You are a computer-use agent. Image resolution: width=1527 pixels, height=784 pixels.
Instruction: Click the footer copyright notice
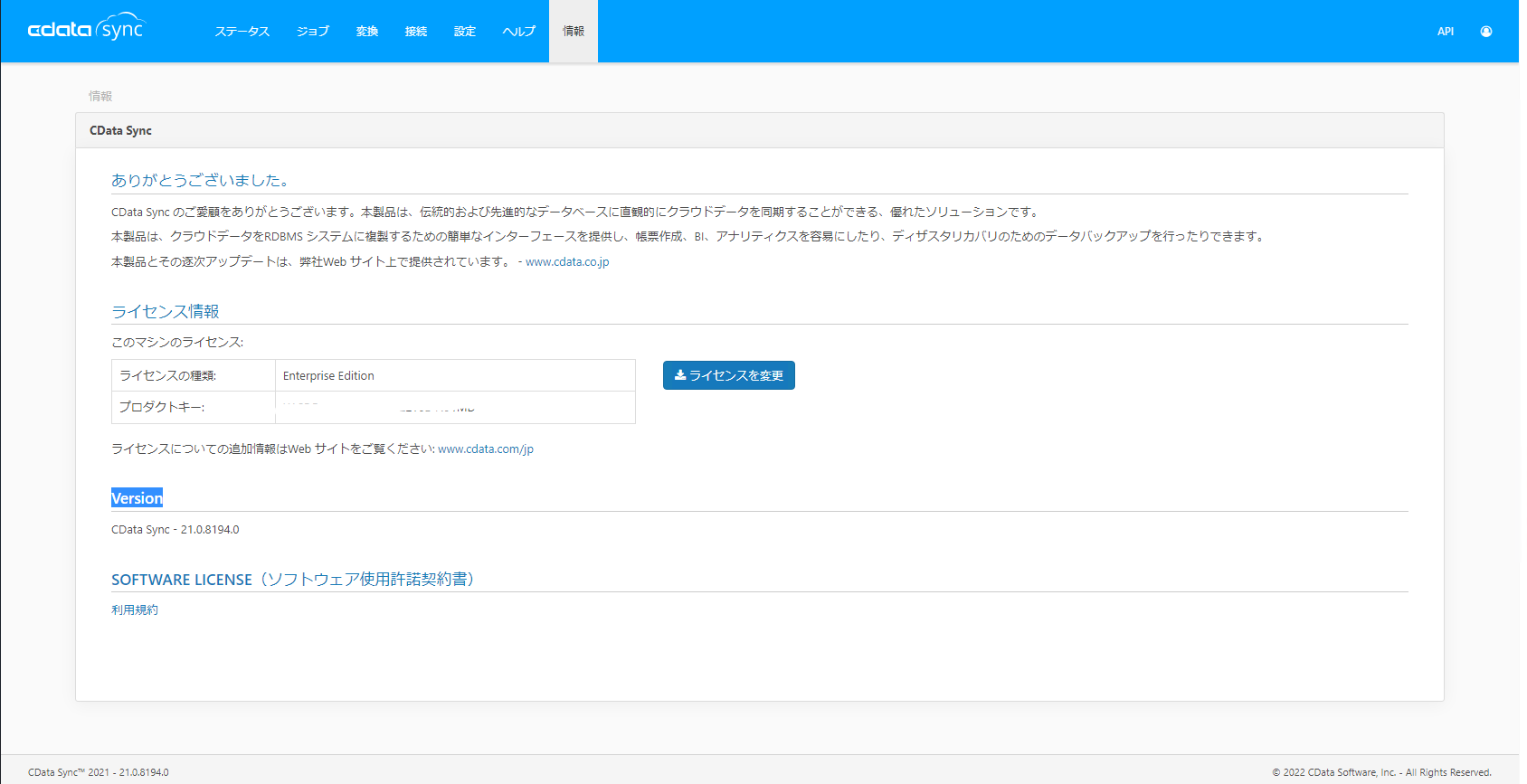(1381, 772)
